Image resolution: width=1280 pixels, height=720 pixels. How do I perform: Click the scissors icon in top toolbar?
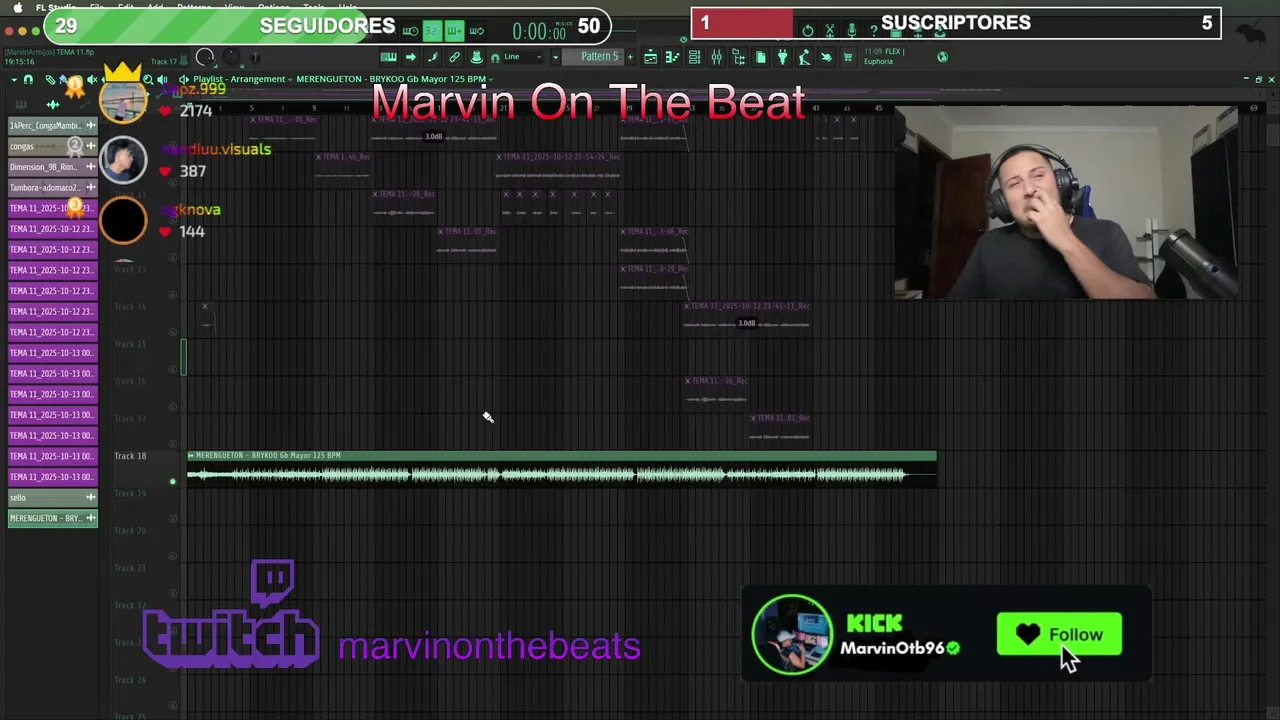[x=830, y=30]
